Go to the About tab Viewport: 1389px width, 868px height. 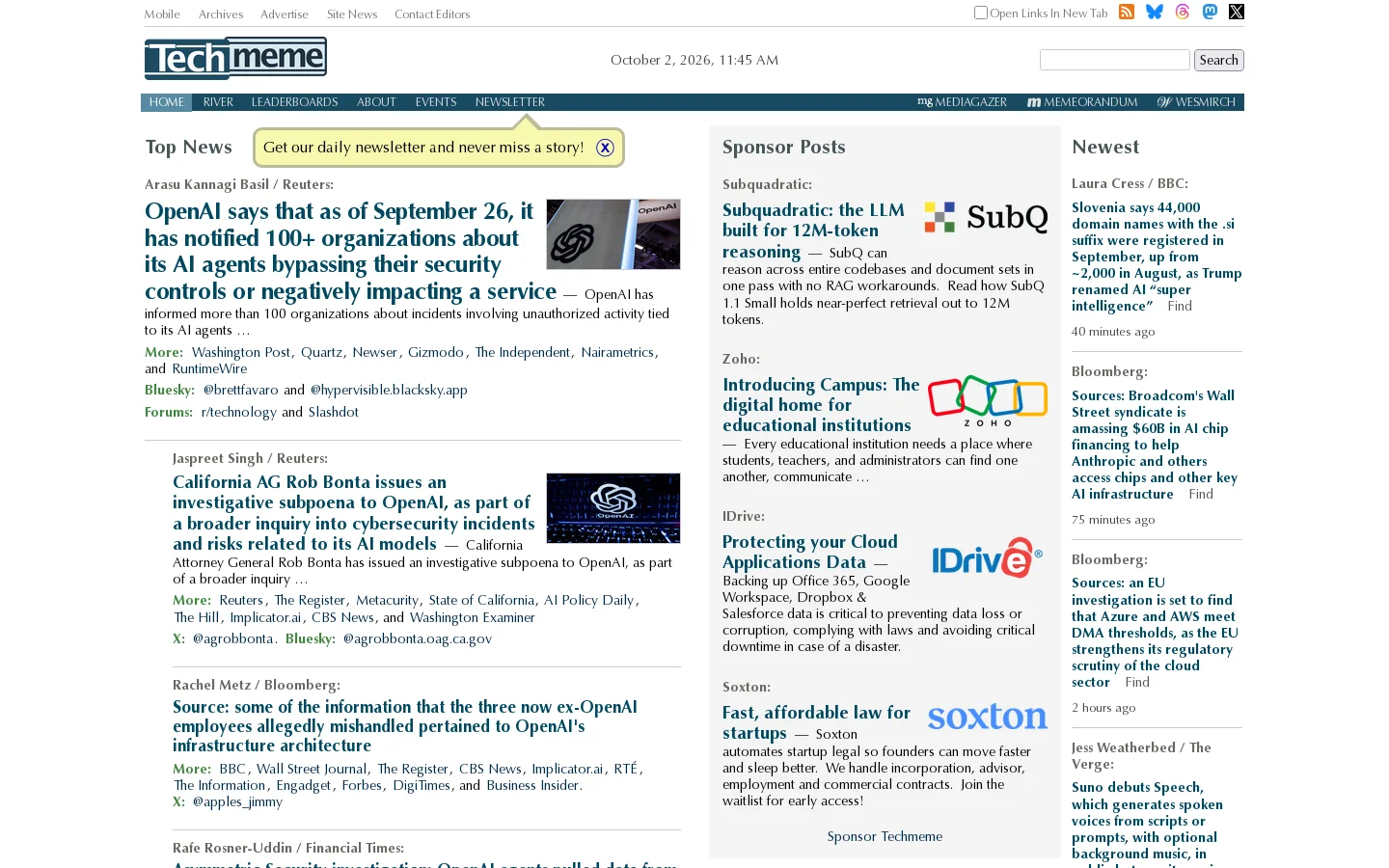[x=376, y=102]
